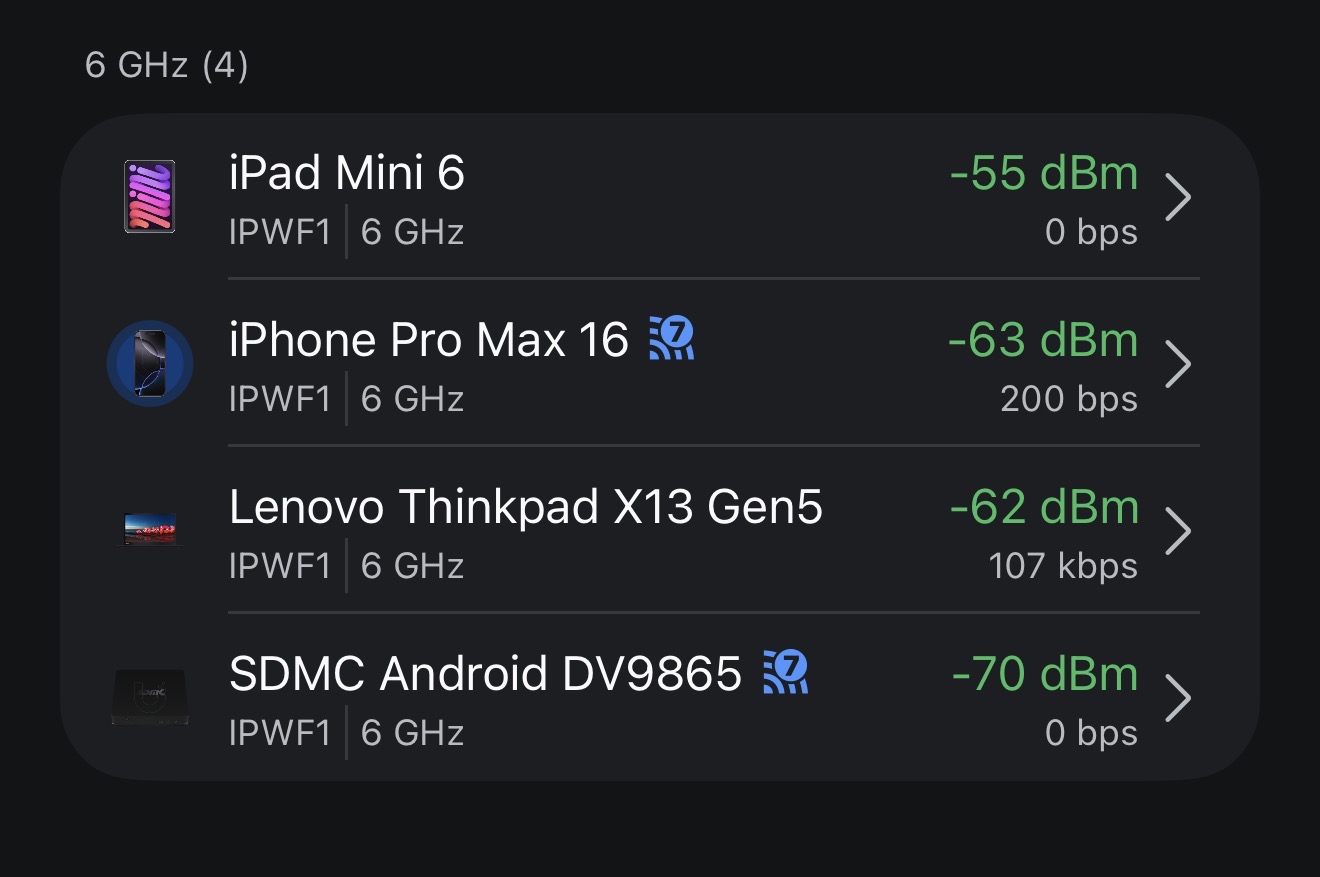Click the 6 GHz (4) section header
Screen dimensions: 1320x877
[x=167, y=66]
